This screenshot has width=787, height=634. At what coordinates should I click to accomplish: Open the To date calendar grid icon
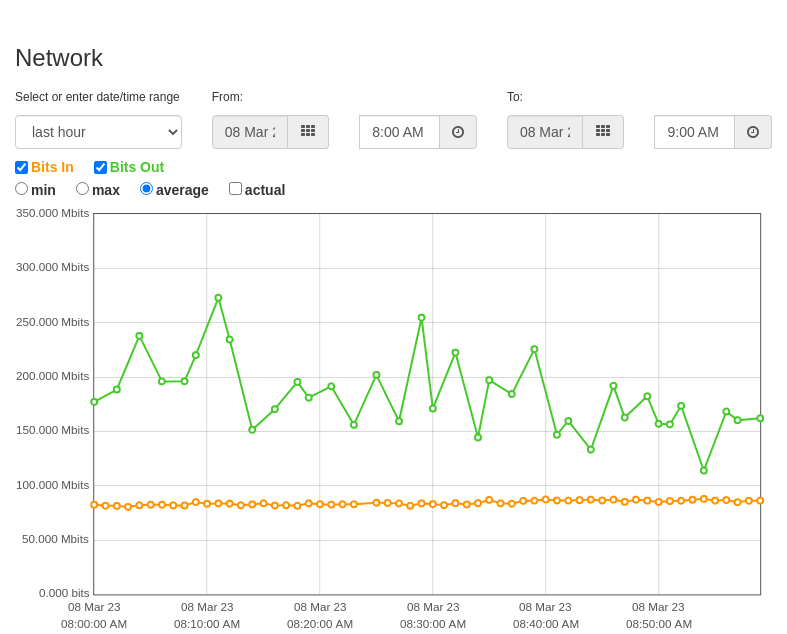pyautogui.click(x=603, y=132)
